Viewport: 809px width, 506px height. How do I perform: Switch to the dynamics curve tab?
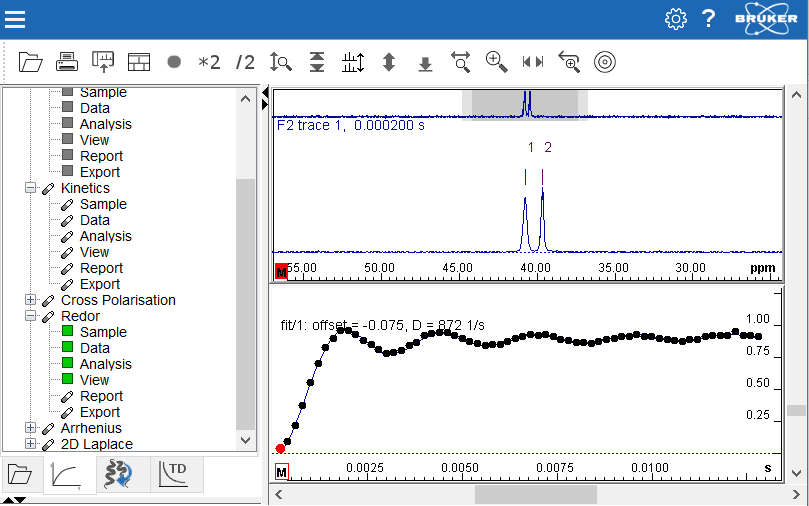pyautogui.click(x=67, y=475)
